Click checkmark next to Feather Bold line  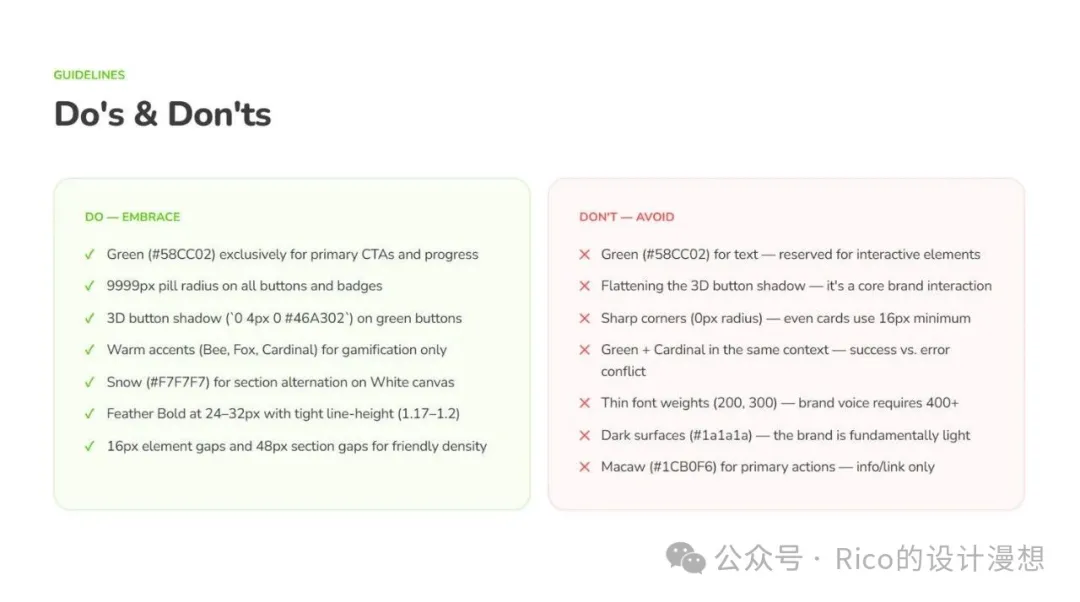pos(90,414)
